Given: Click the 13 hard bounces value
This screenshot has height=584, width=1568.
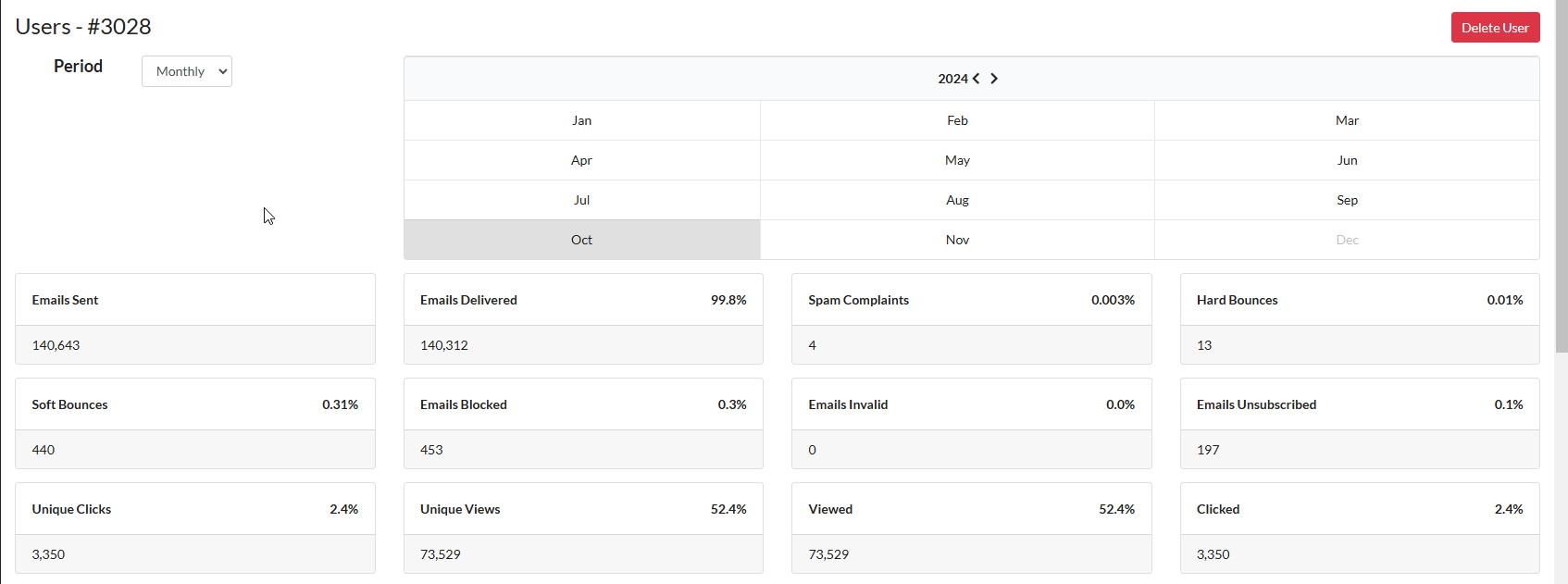Looking at the screenshot, I should pyautogui.click(x=1204, y=345).
